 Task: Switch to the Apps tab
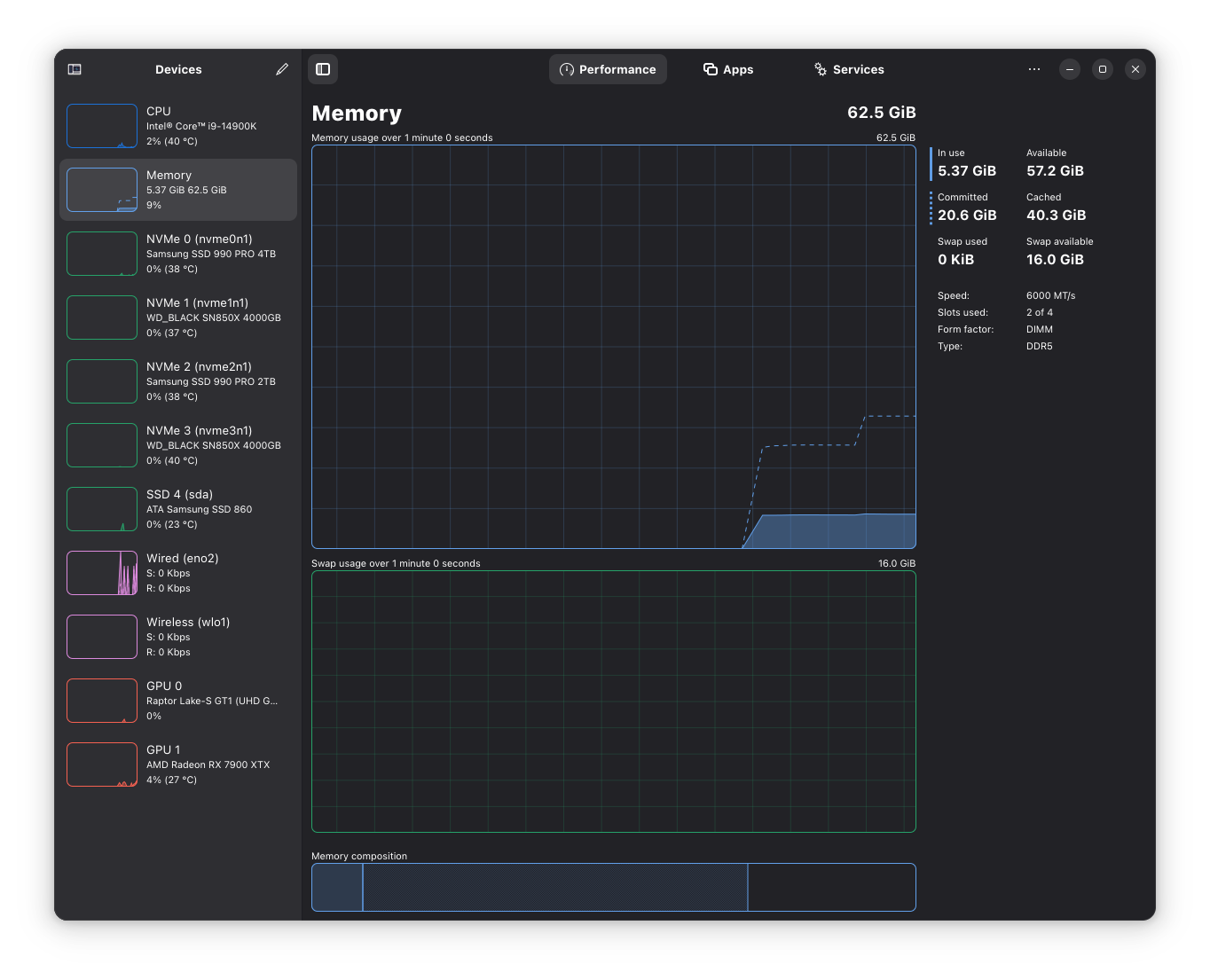[728, 69]
